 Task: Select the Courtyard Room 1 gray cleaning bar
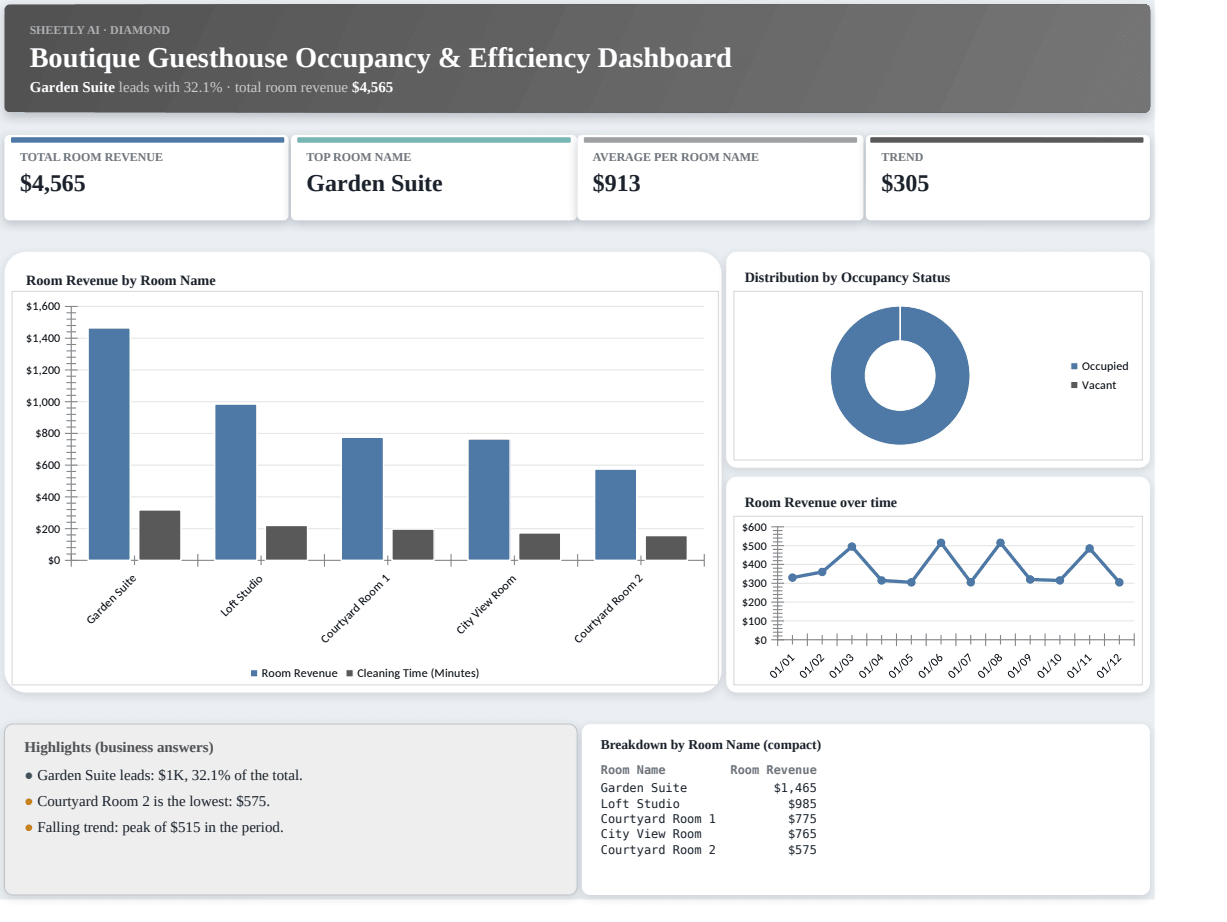413,545
